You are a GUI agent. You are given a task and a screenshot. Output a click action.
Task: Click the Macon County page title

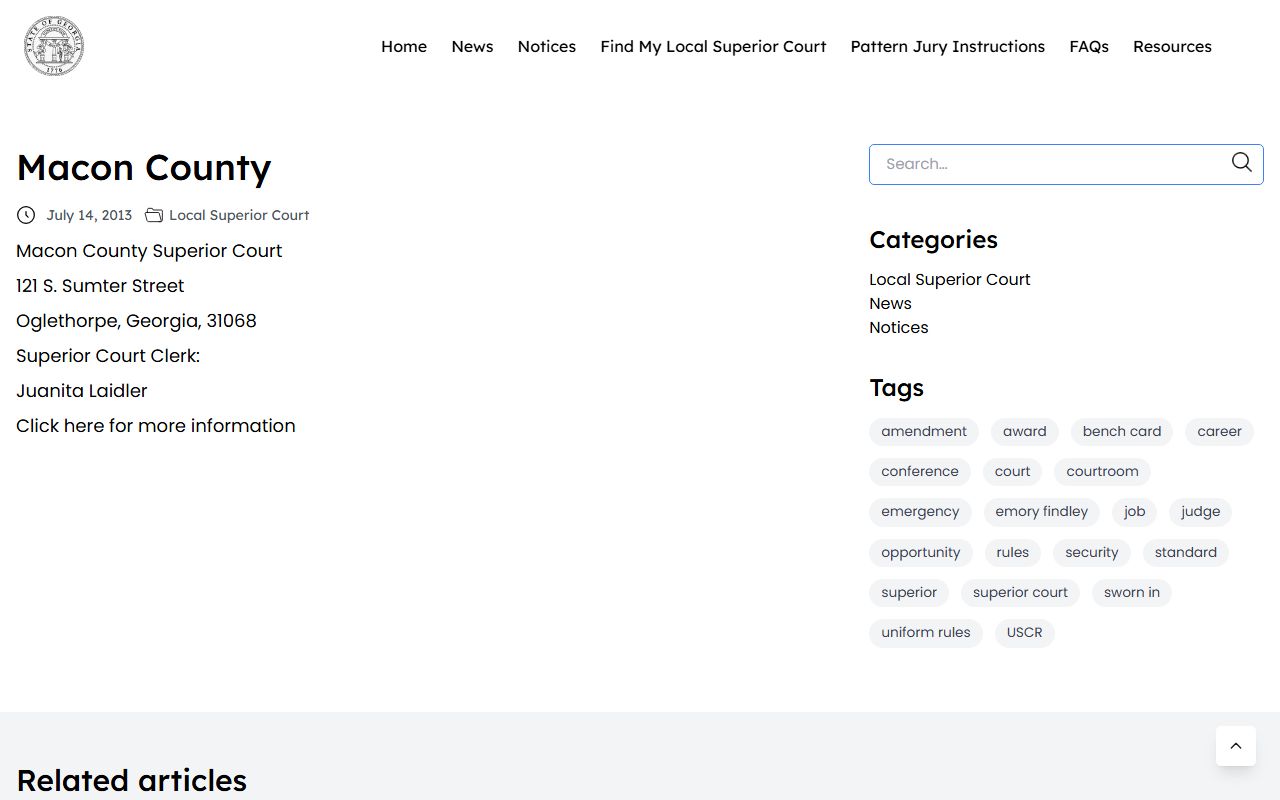(144, 168)
